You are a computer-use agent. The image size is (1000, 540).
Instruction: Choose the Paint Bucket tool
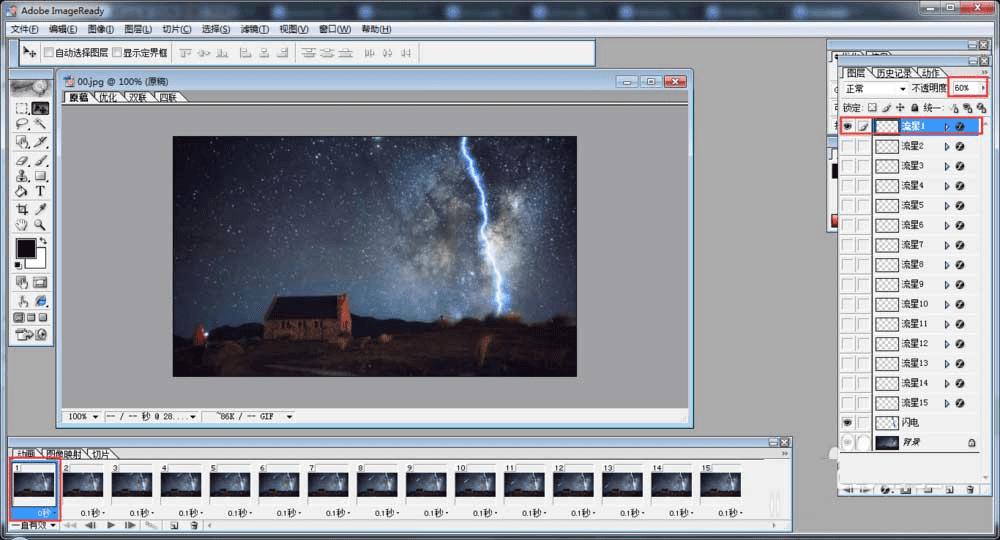(x=22, y=191)
